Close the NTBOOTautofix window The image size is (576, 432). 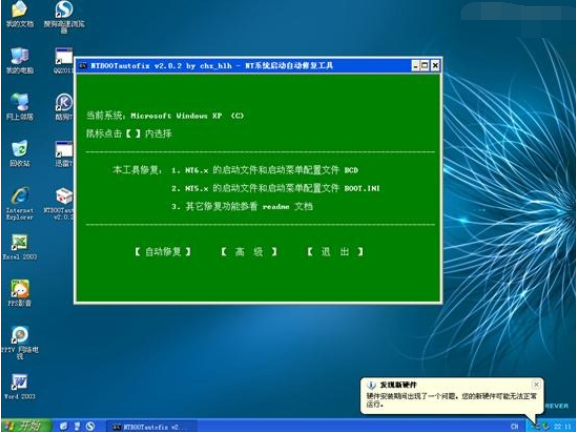click(x=435, y=66)
